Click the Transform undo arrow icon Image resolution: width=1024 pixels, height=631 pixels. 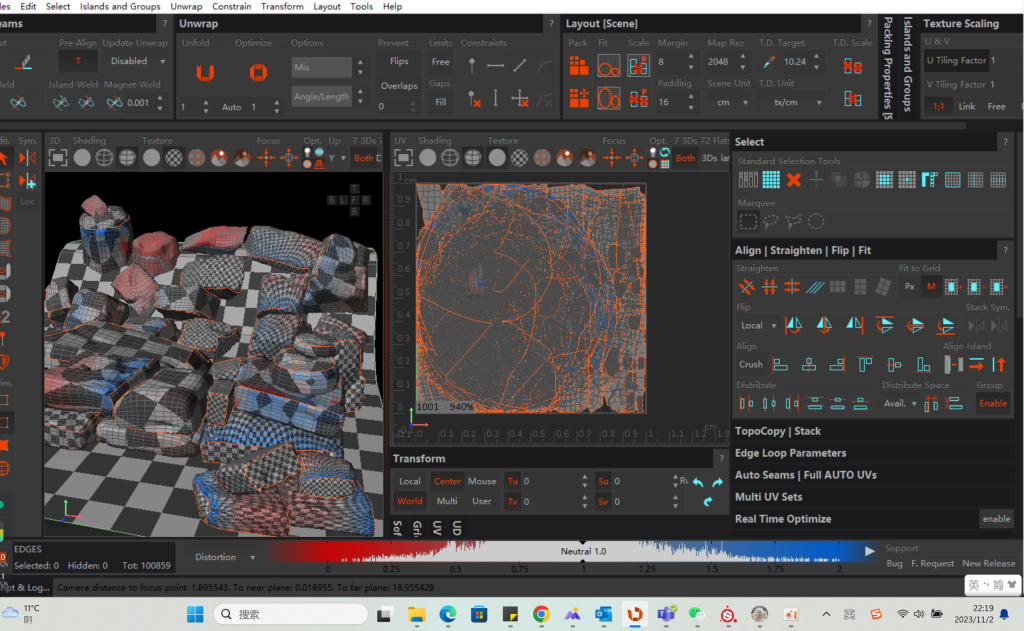[x=698, y=482]
